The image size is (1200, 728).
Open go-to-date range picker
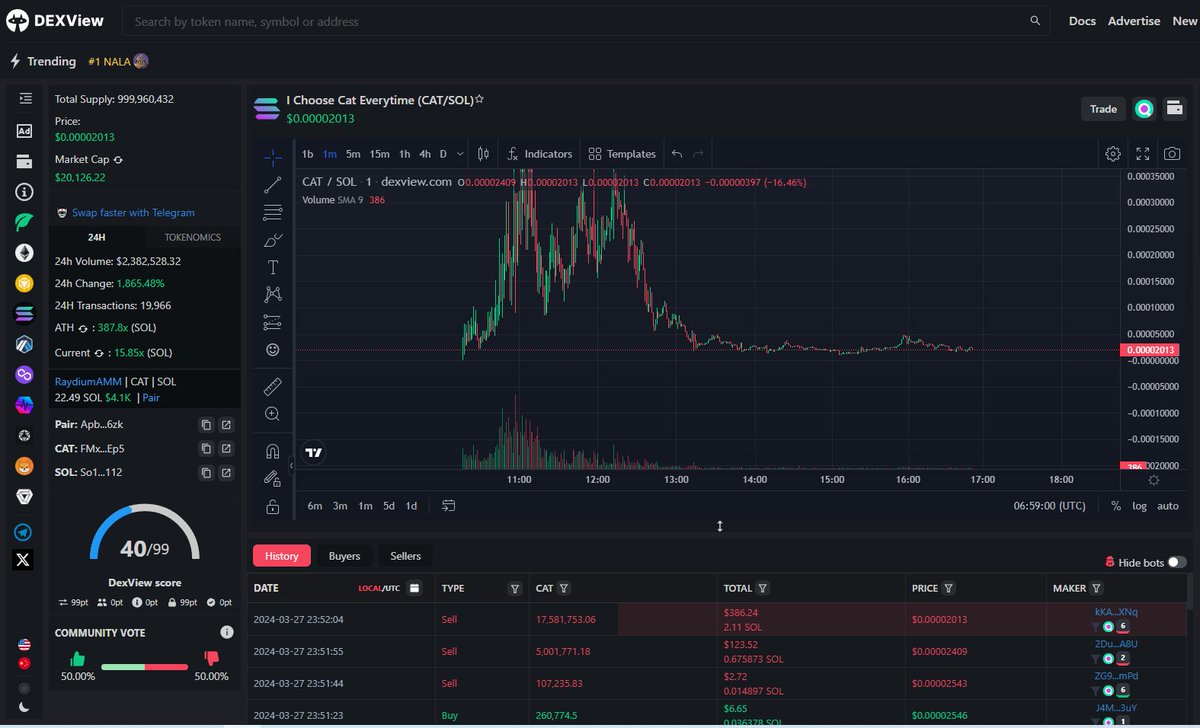(x=449, y=506)
